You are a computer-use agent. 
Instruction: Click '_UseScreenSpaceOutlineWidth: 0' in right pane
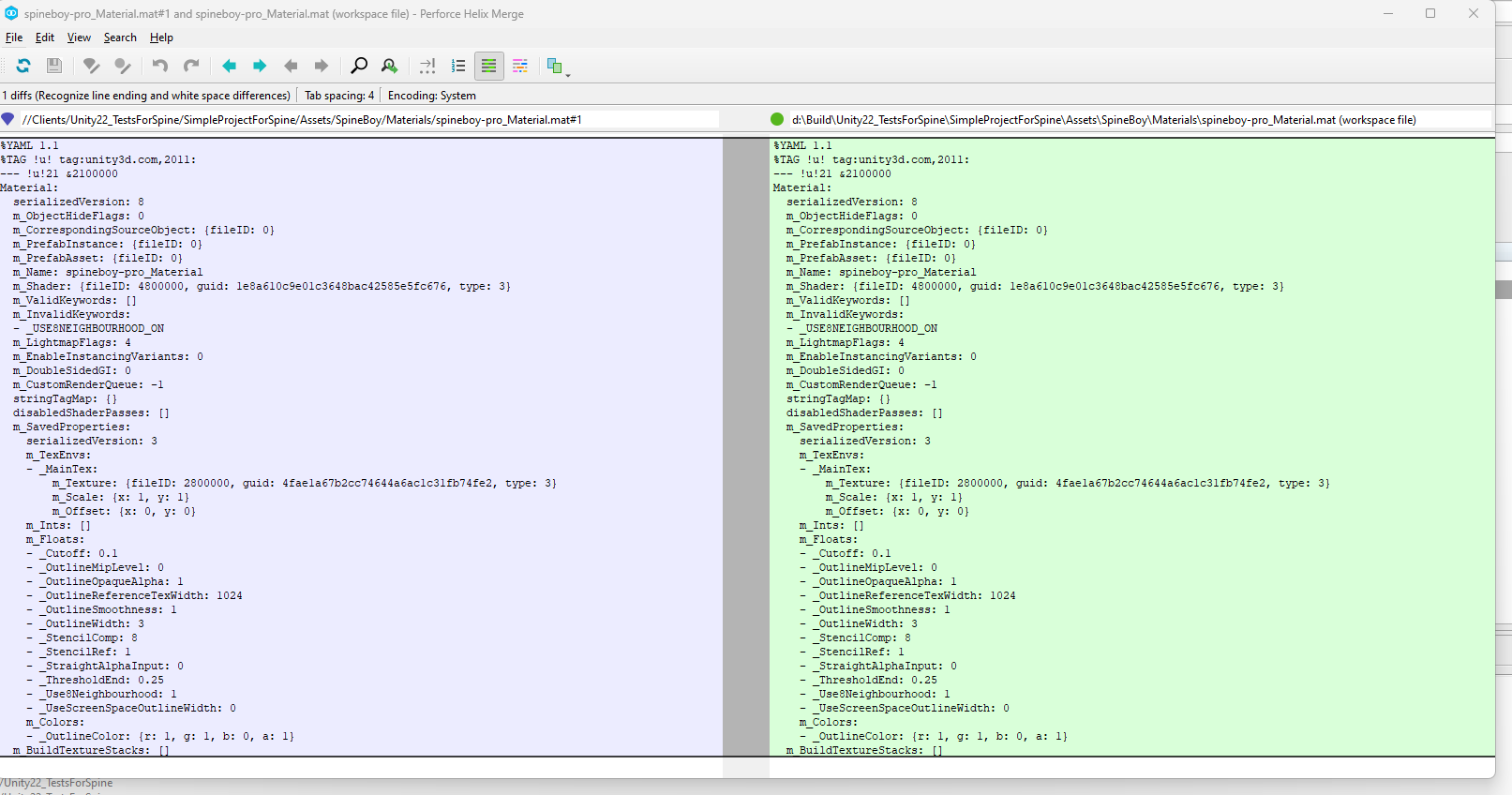(x=911, y=708)
